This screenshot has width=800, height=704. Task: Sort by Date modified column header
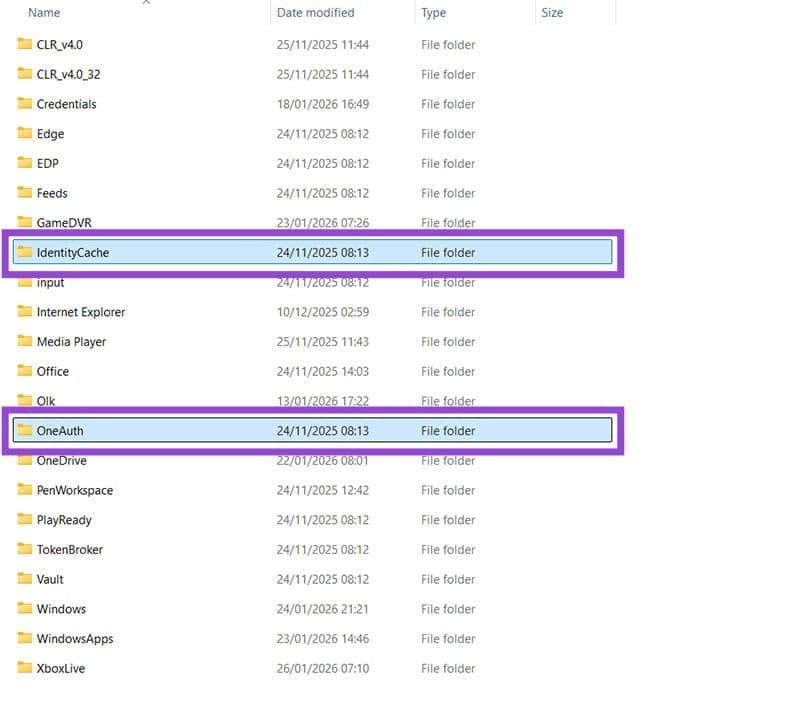pyautogui.click(x=315, y=13)
